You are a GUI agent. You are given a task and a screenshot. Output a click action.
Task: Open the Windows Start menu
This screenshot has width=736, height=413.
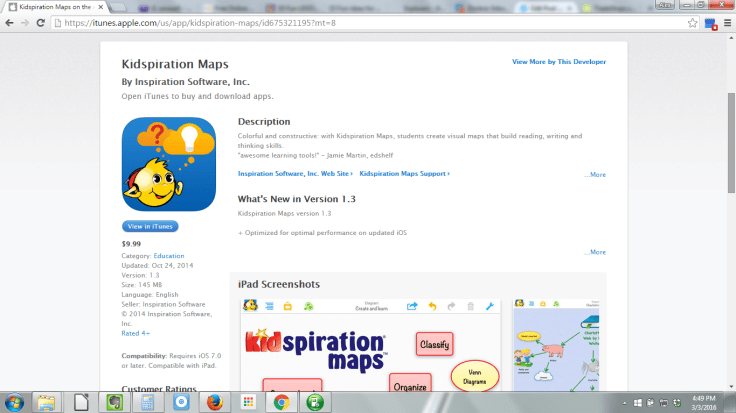(15, 403)
